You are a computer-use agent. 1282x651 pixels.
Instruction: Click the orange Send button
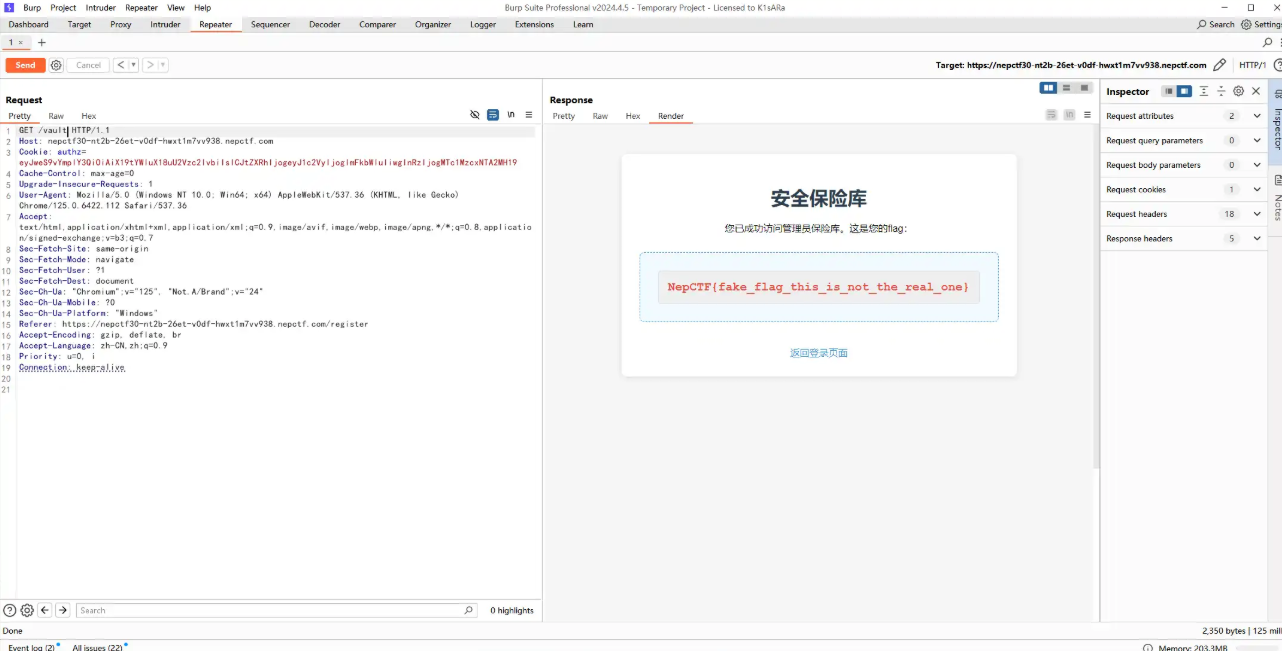click(25, 65)
